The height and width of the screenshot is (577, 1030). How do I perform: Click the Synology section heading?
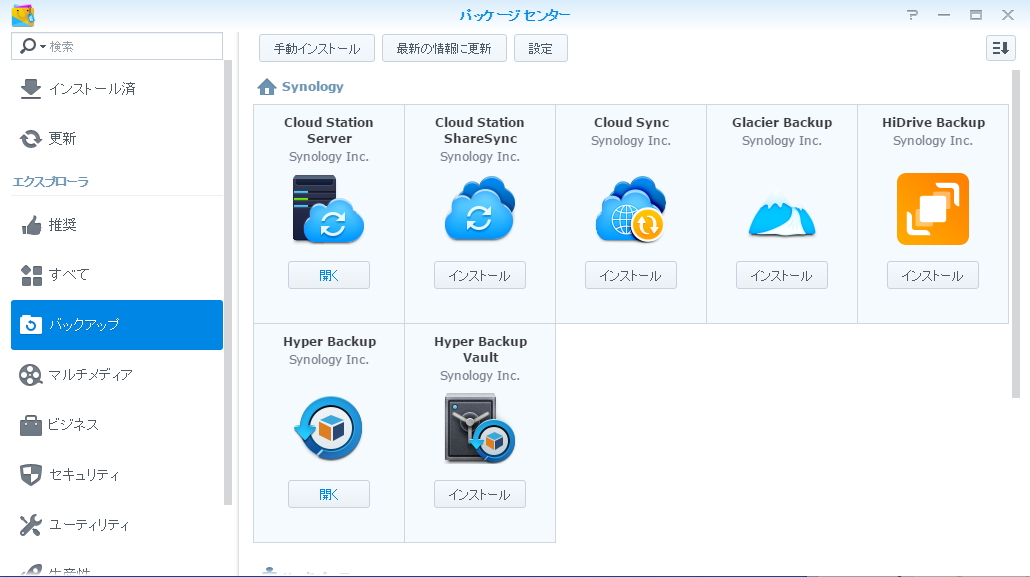[313, 87]
